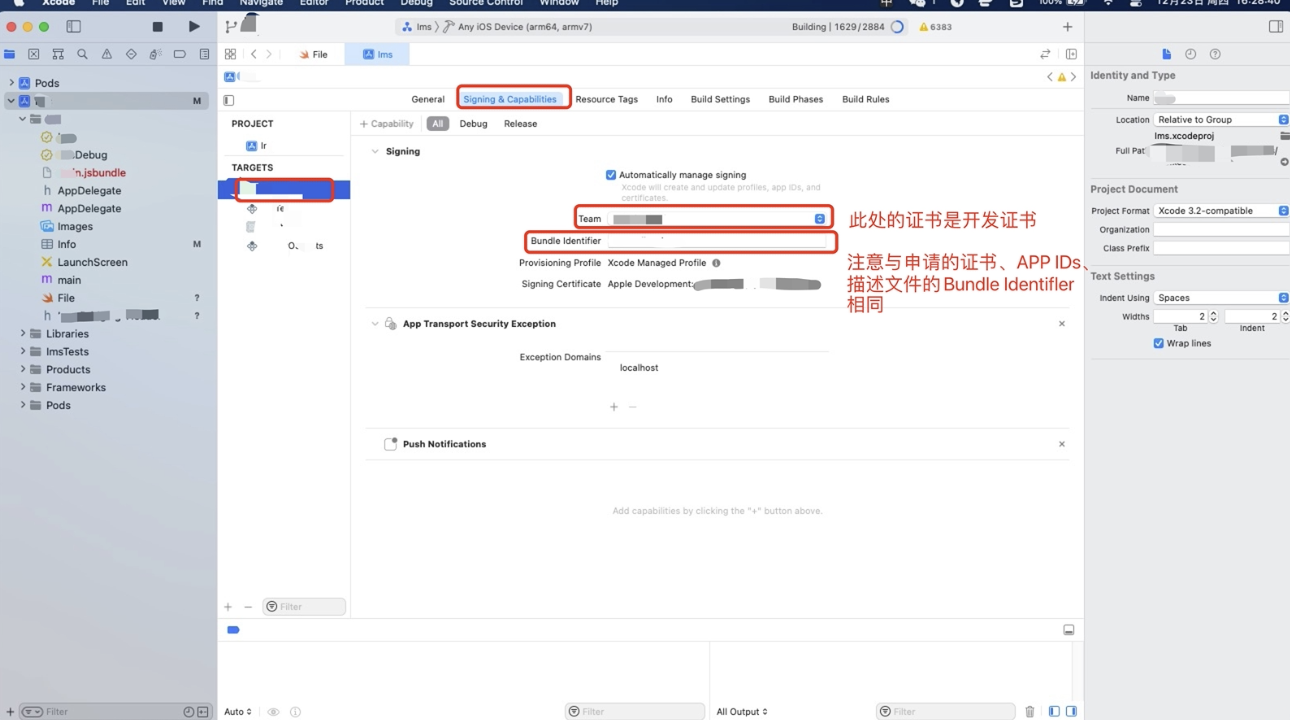Toggle the Wrap lines checkbox
The height and width of the screenshot is (720, 1290).
pyautogui.click(x=1159, y=343)
